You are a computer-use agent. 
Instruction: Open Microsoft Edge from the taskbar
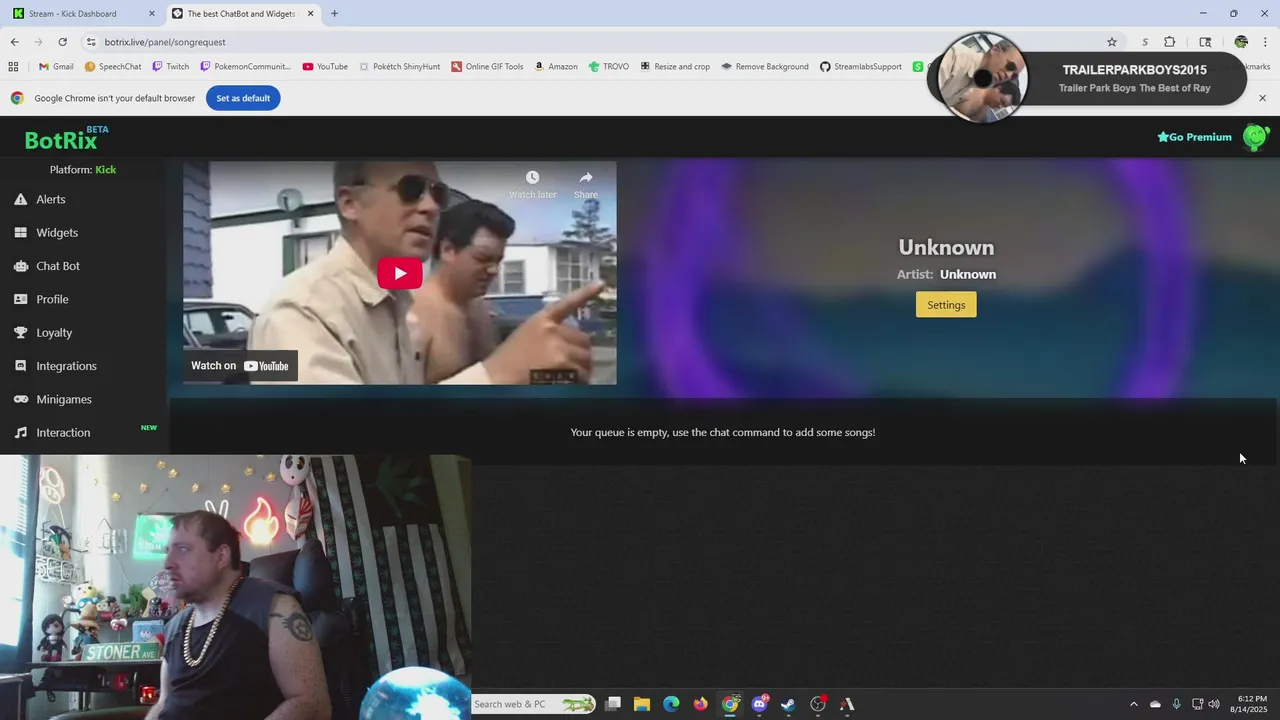671,704
